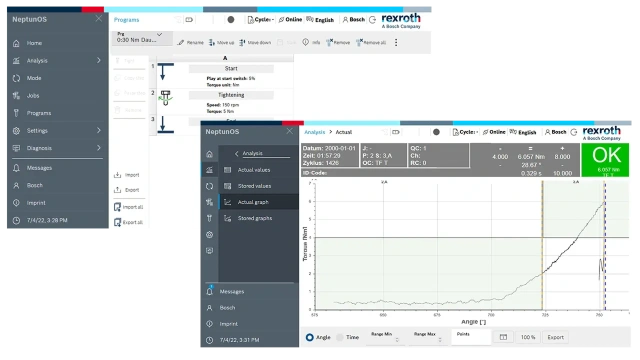Select the Tightening step in the program

(x=231, y=95)
